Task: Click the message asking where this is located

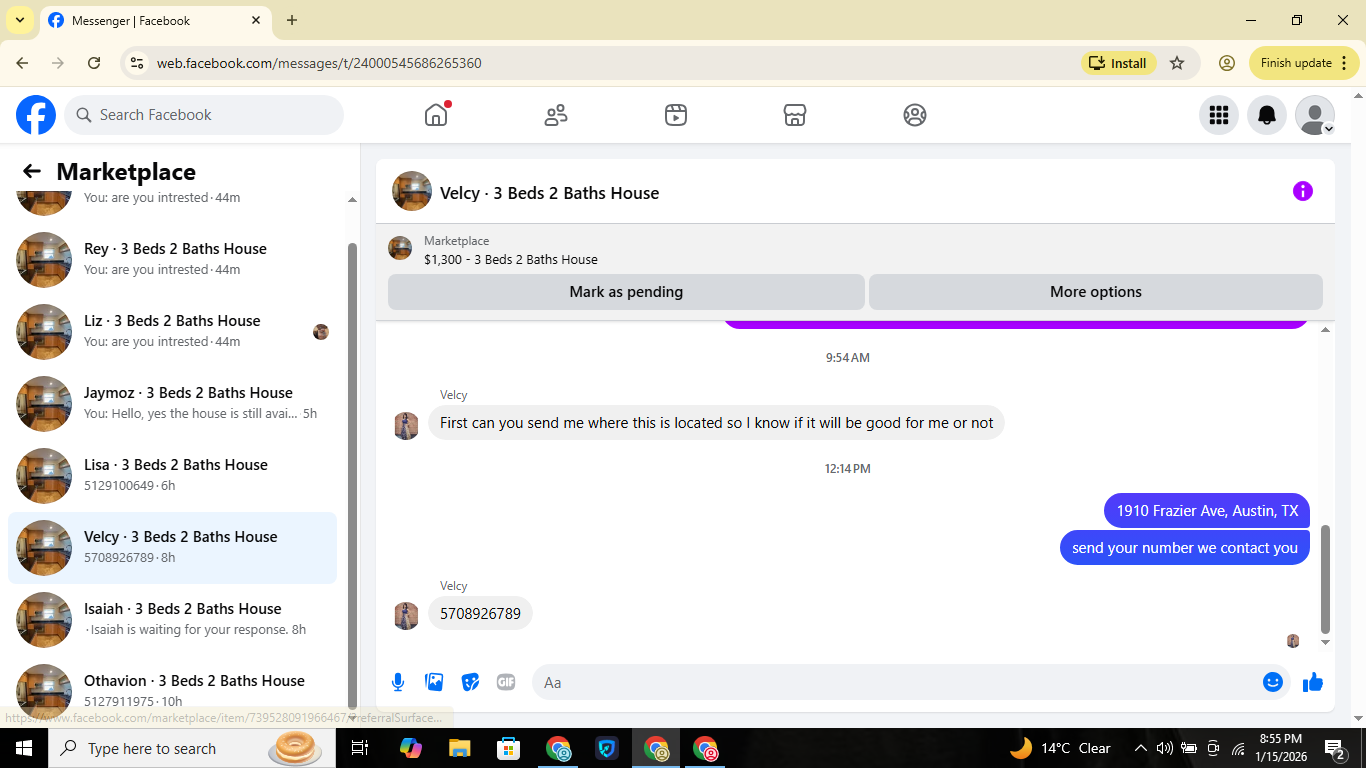Action: click(716, 423)
